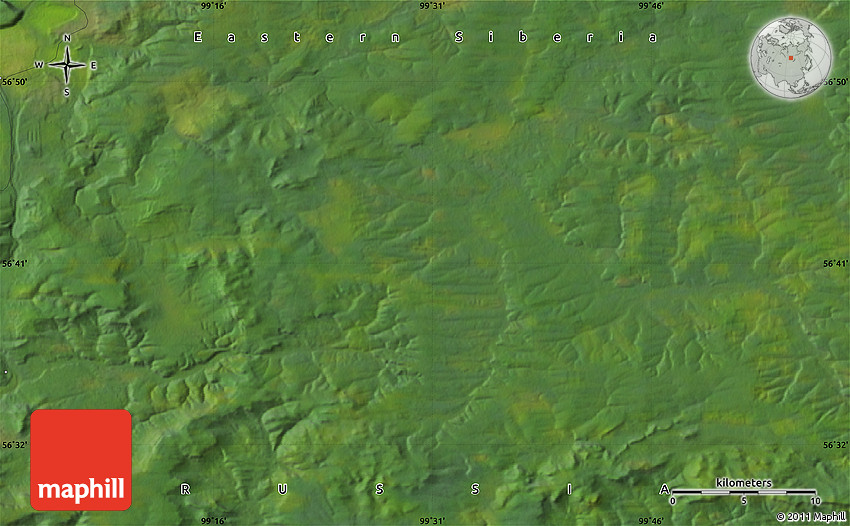Click the top longitude label 99°16'
The width and height of the screenshot is (850, 526).
[214, 6]
